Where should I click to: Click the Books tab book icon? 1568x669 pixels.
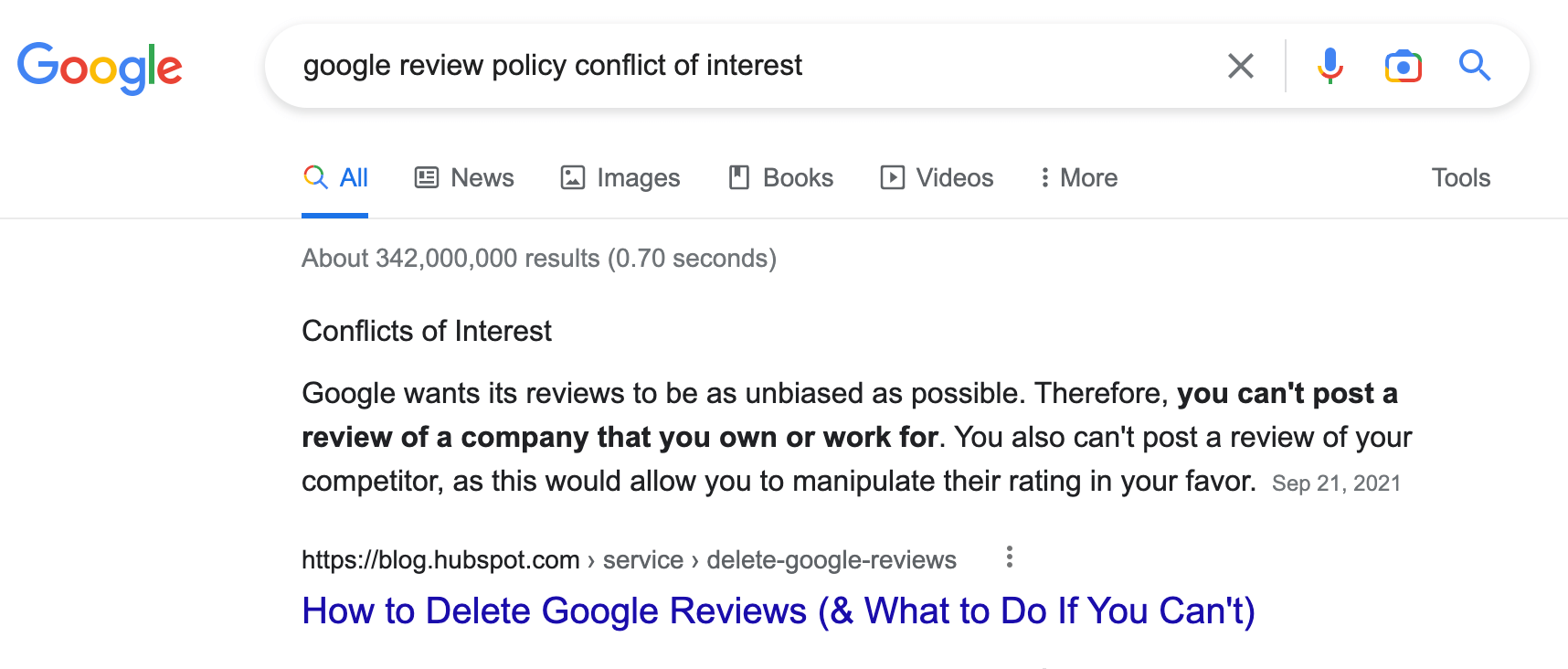coord(739,177)
